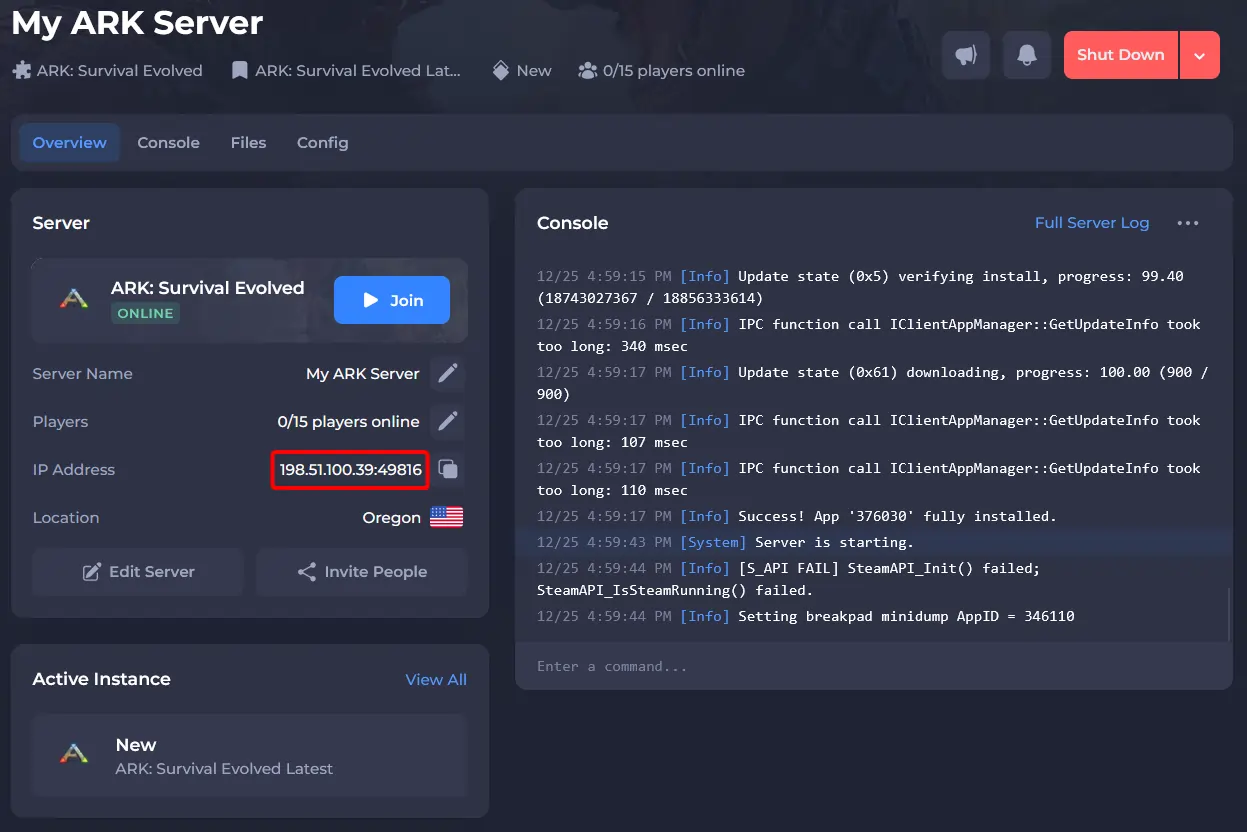Click the bookmark version icon in header
Viewport: 1247px width, 832px height.
[x=239, y=70]
